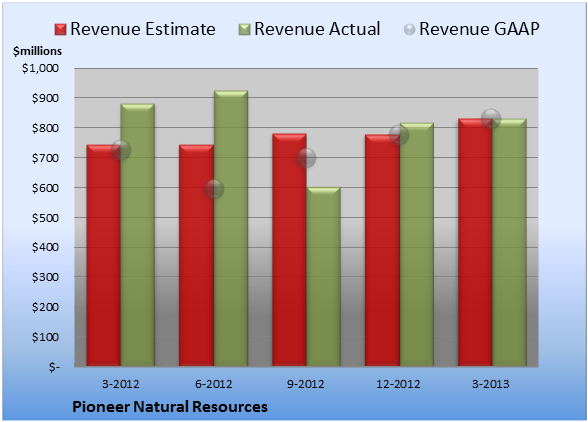This screenshot has width=588, height=422.
Task: Click the green Revenue Actual legend swatch
Action: 244,30
